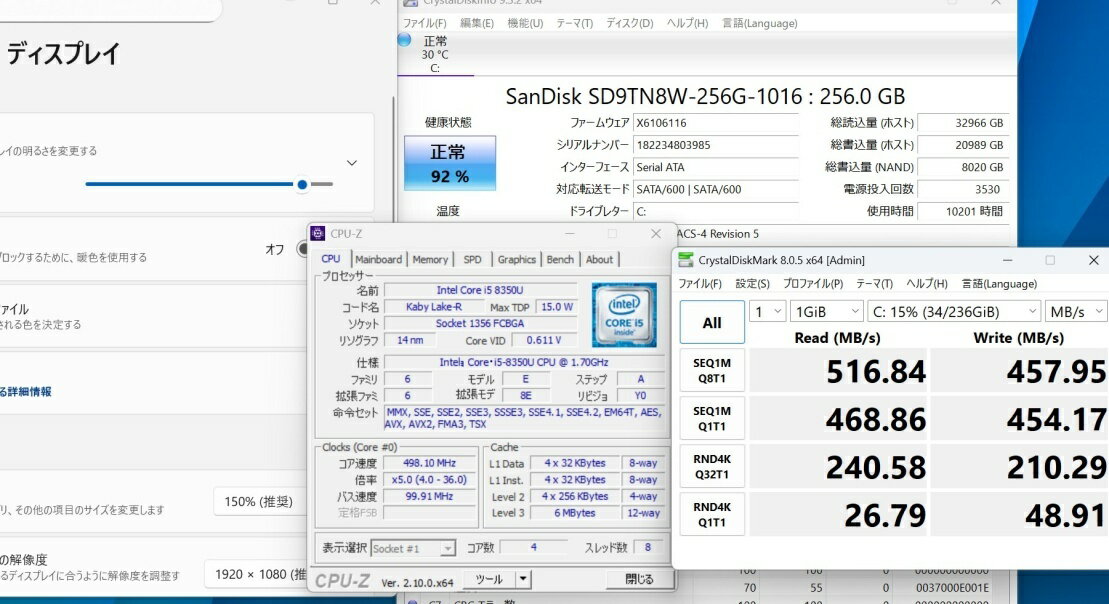Open the 1GiB test size dropdown

click(x=826, y=312)
